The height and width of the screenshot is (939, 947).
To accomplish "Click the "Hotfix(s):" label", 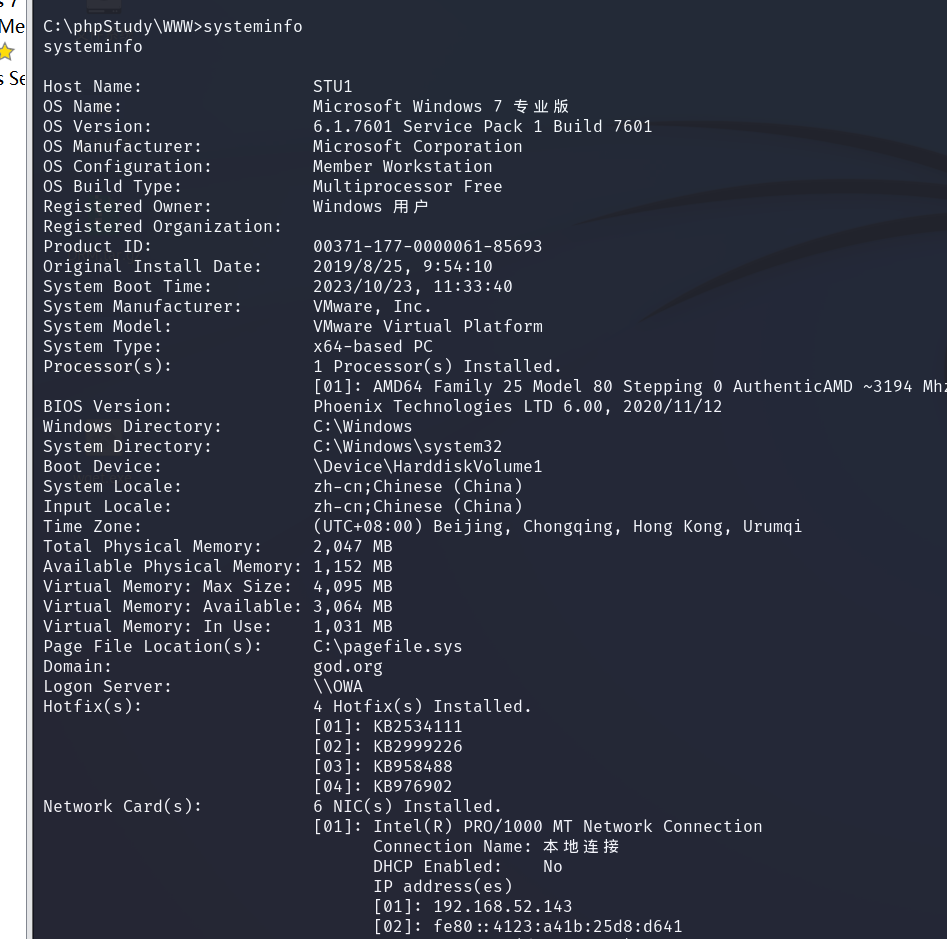I will pyautogui.click(x=92, y=706).
